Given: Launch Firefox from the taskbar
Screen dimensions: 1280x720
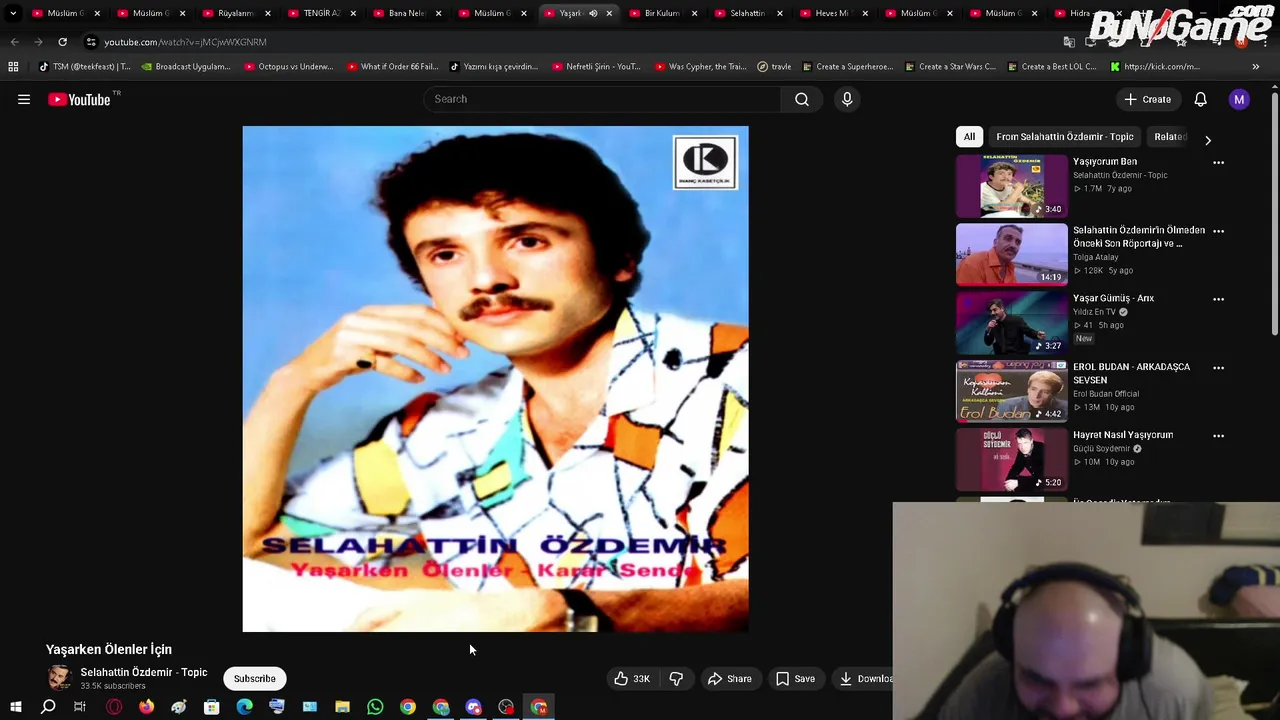Looking at the screenshot, I should point(146,707).
